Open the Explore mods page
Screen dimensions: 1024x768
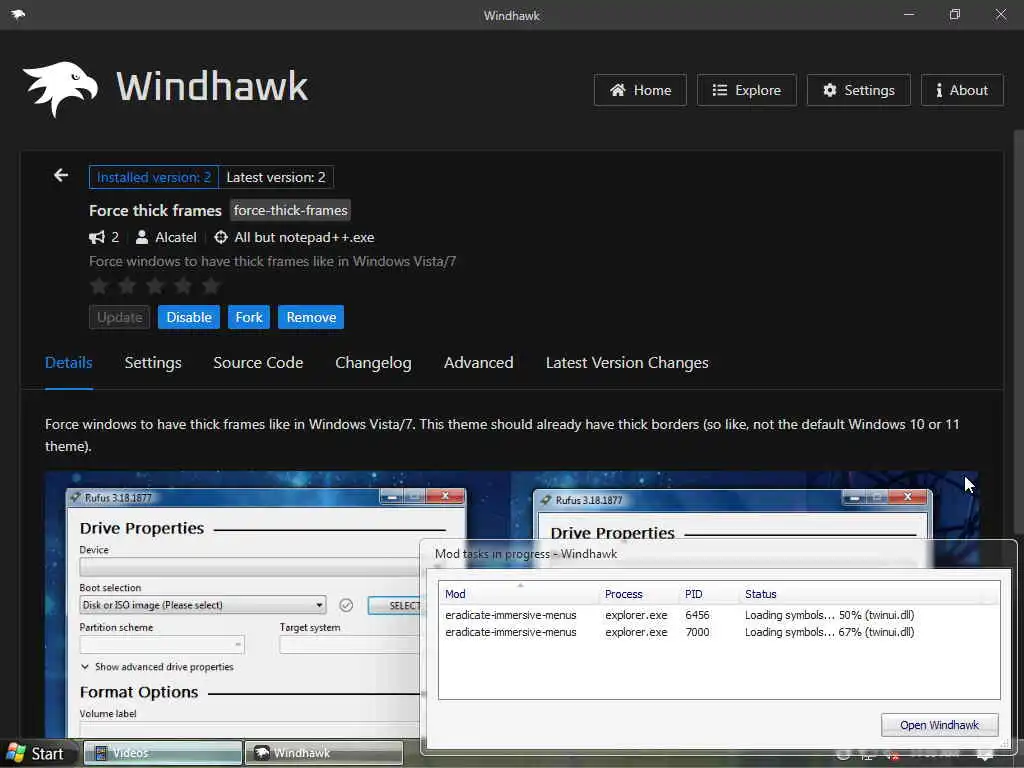(x=746, y=90)
